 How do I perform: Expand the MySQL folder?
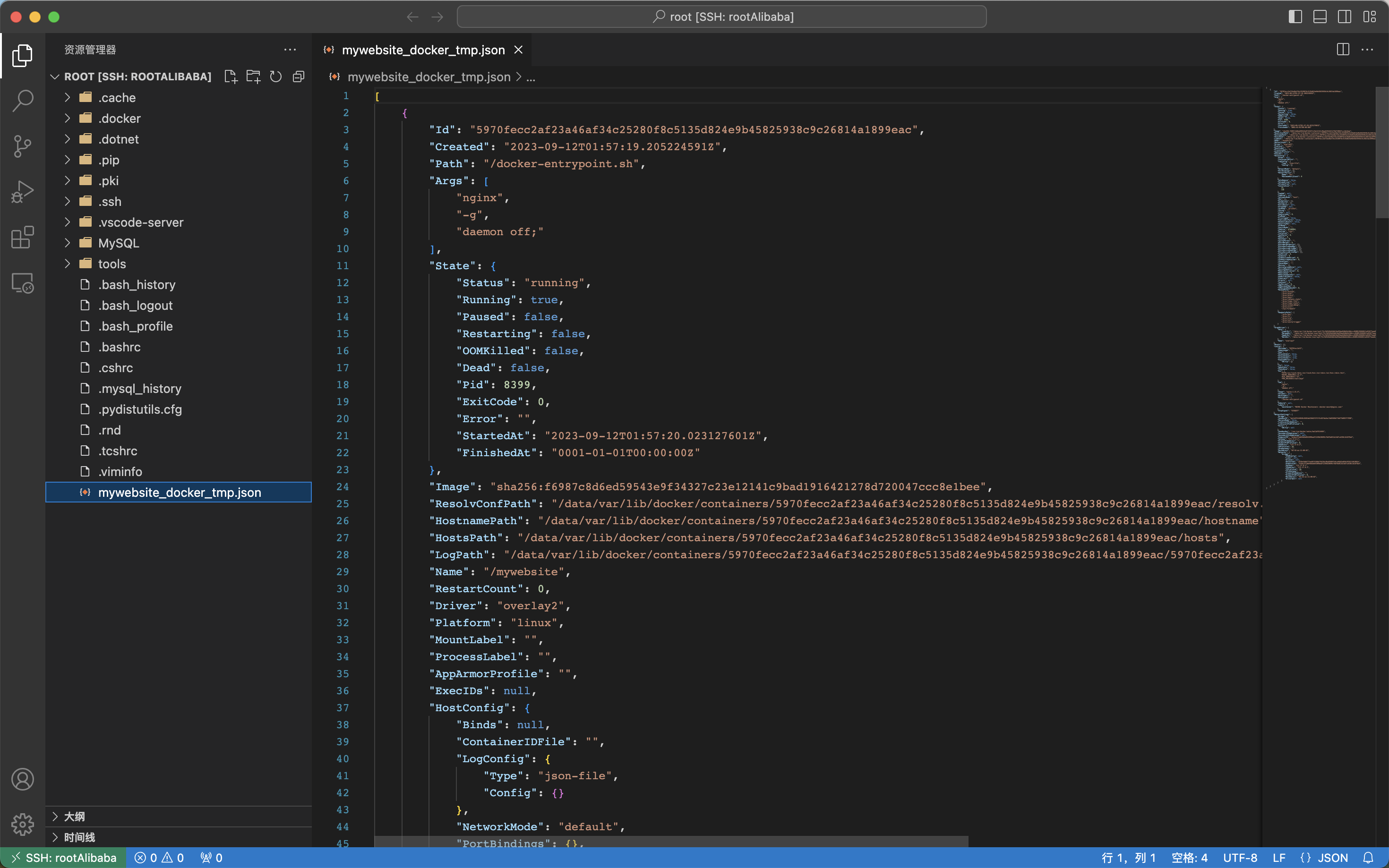pos(118,243)
